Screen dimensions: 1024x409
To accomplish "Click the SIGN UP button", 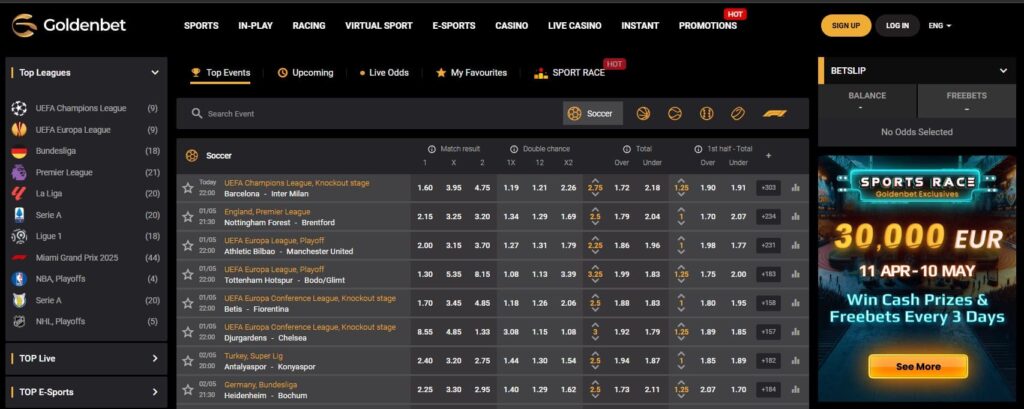I will tap(846, 26).
